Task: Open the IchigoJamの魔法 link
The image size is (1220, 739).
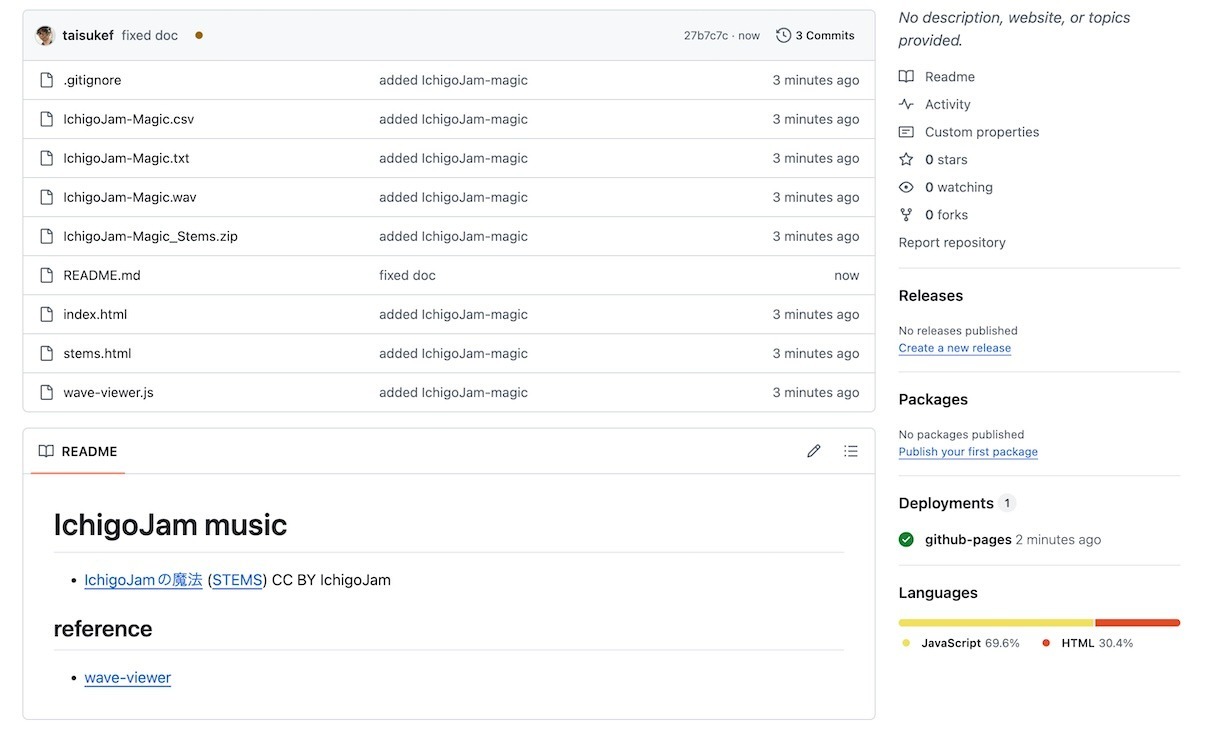Action: click(143, 580)
